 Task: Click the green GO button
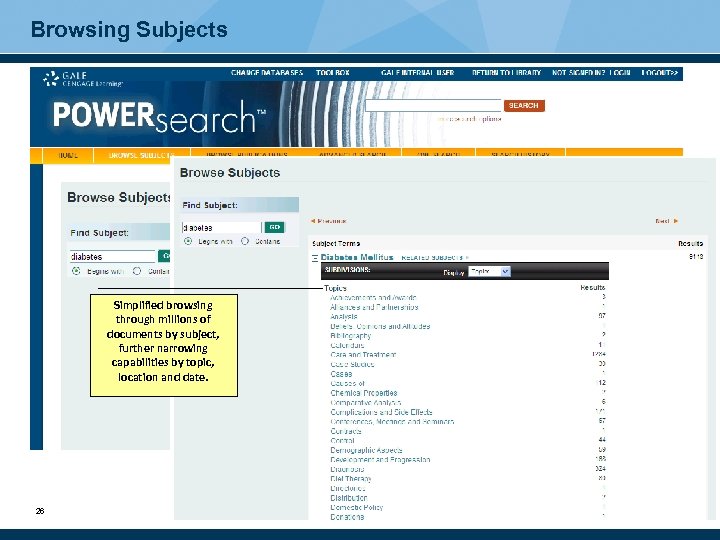[275, 227]
